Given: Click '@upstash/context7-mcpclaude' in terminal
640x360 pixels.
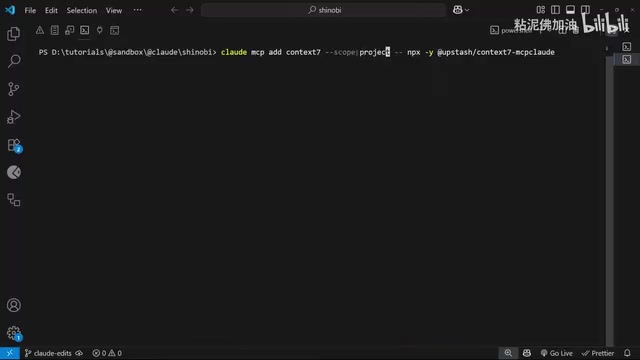Looking at the screenshot, I should click(x=496, y=52).
